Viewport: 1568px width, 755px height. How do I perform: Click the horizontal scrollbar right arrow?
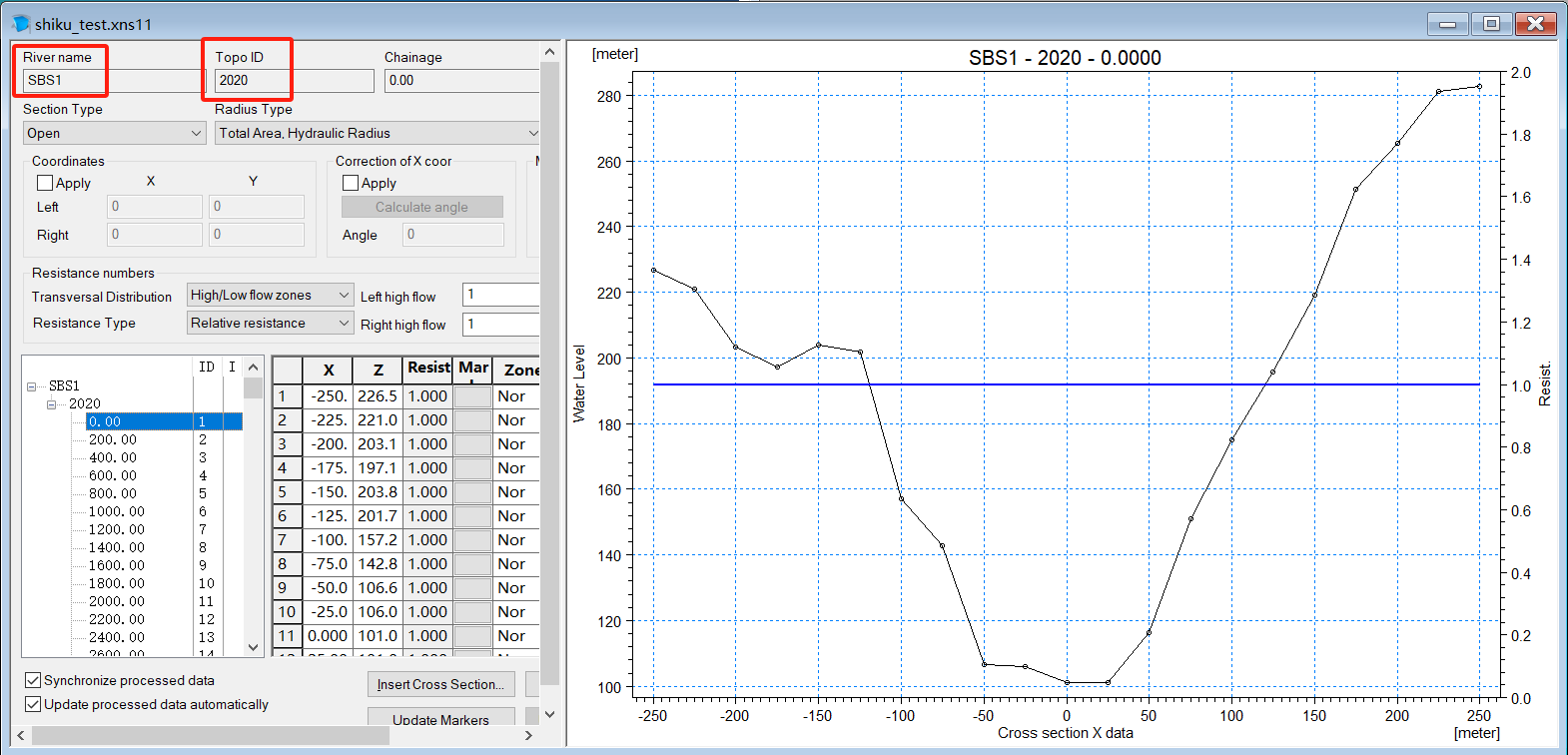pyautogui.click(x=528, y=735)
